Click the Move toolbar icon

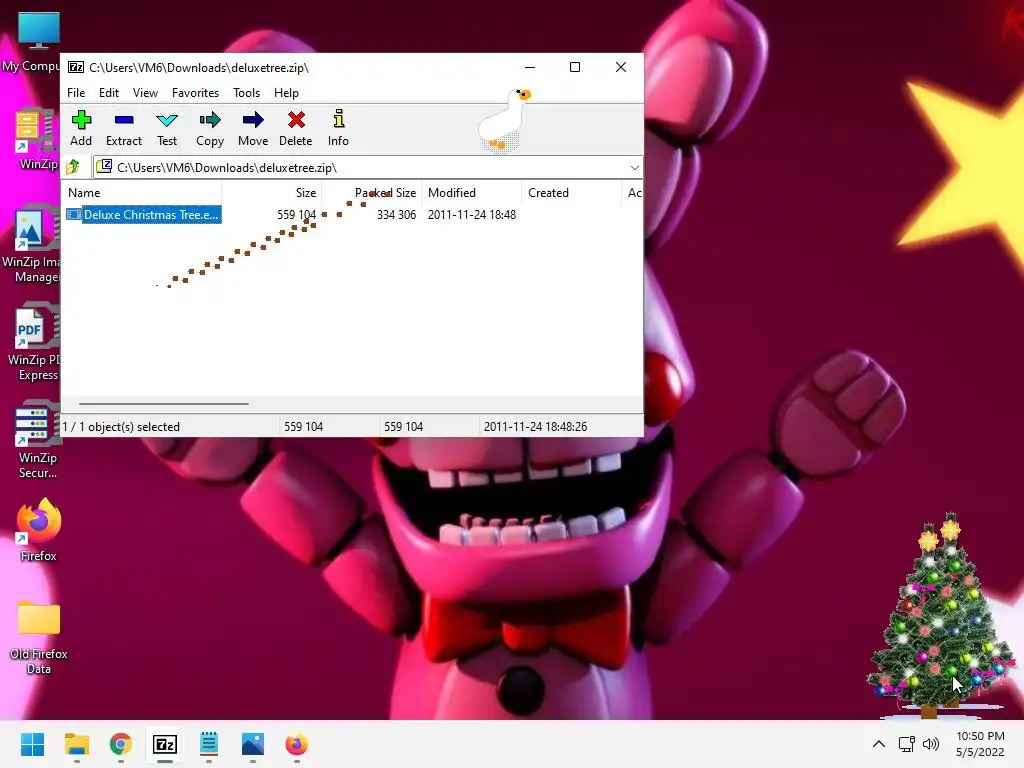[x=253, y=128]
